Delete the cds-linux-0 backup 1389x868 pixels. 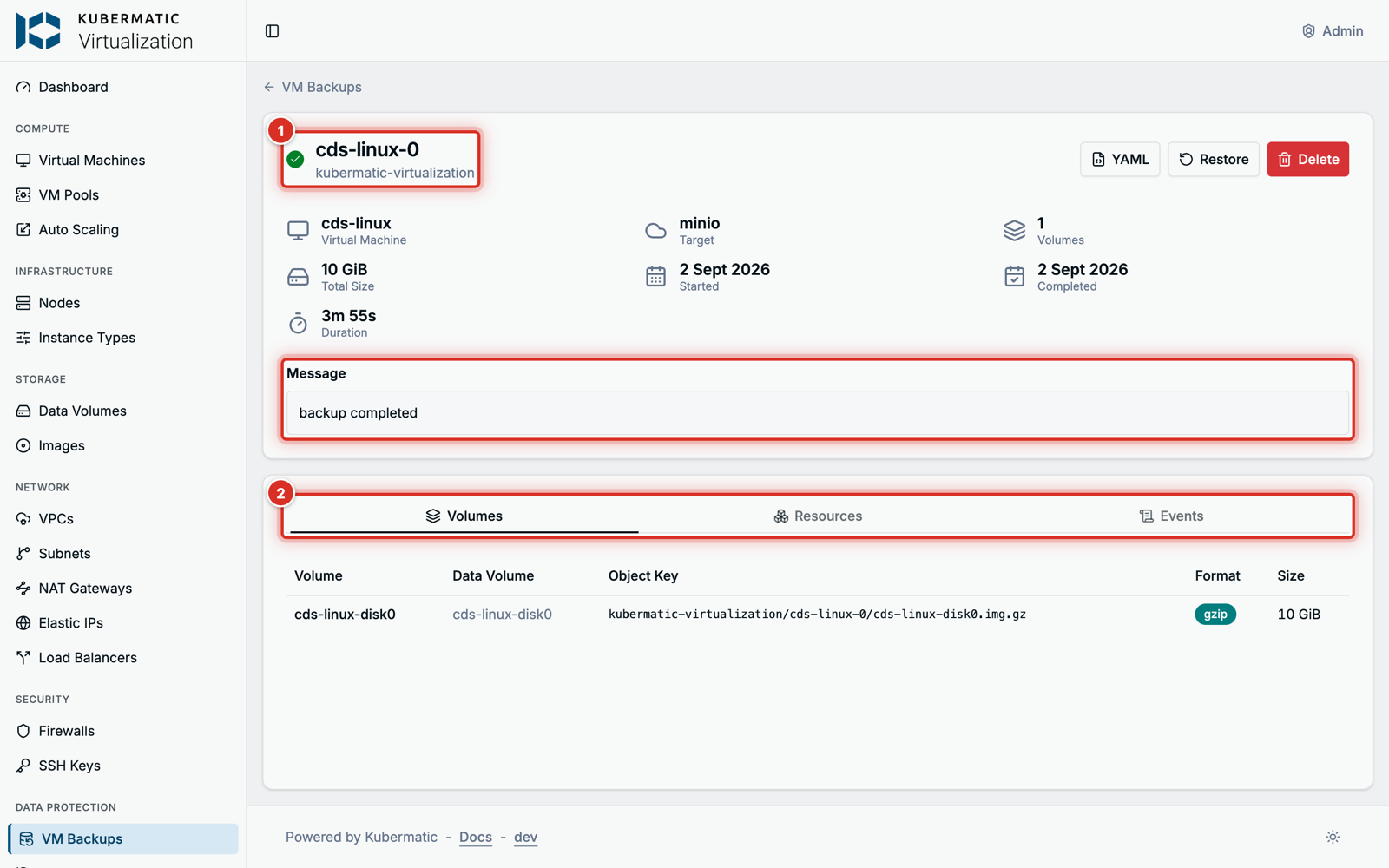point(1307,159)
